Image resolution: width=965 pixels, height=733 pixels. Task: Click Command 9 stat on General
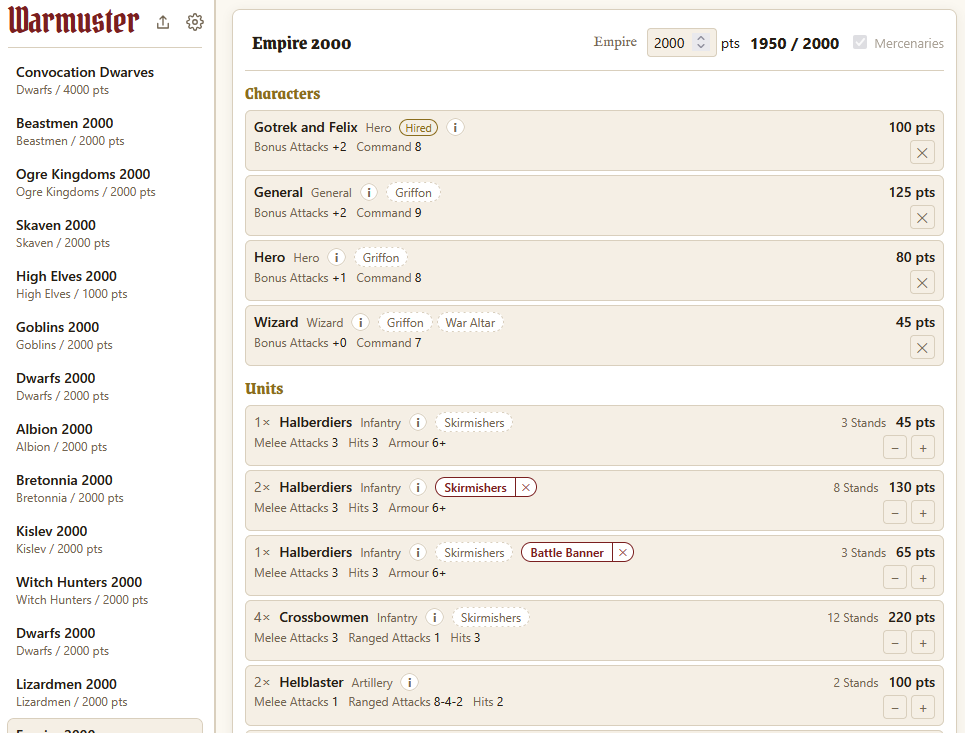[x=389, y=213]
